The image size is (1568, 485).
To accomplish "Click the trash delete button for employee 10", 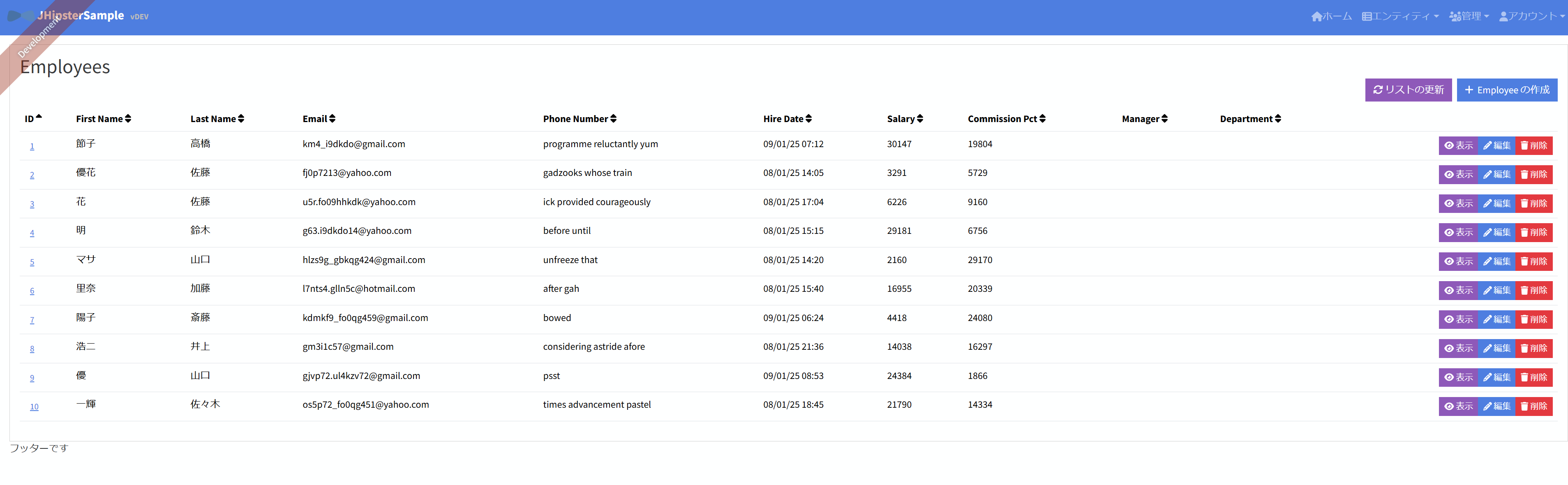I will [x=1533, y=406].
